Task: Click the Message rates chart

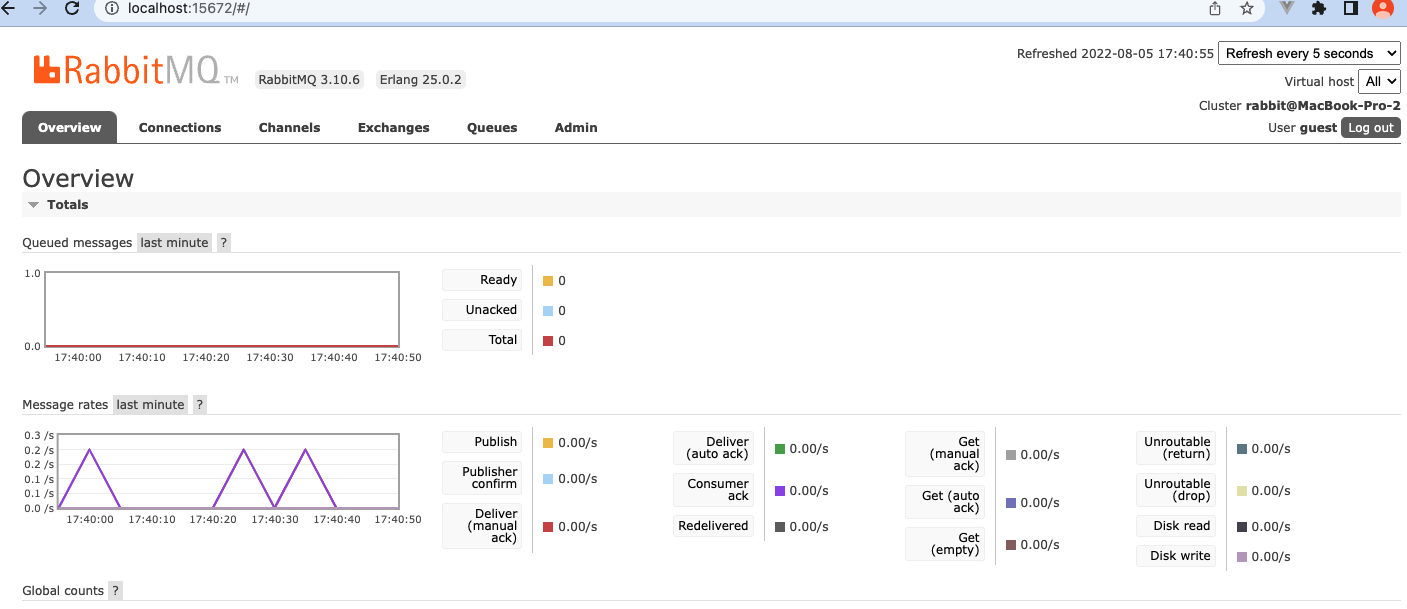Action: tap(229, 471)
